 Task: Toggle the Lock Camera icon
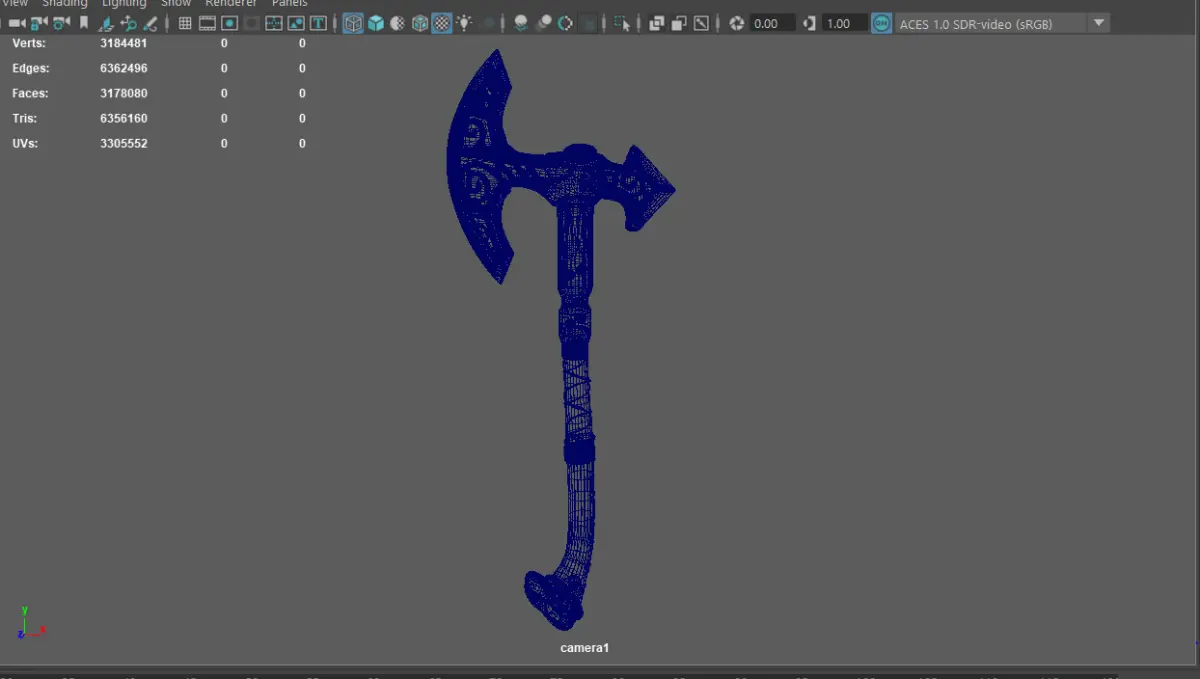pos(39,23)
